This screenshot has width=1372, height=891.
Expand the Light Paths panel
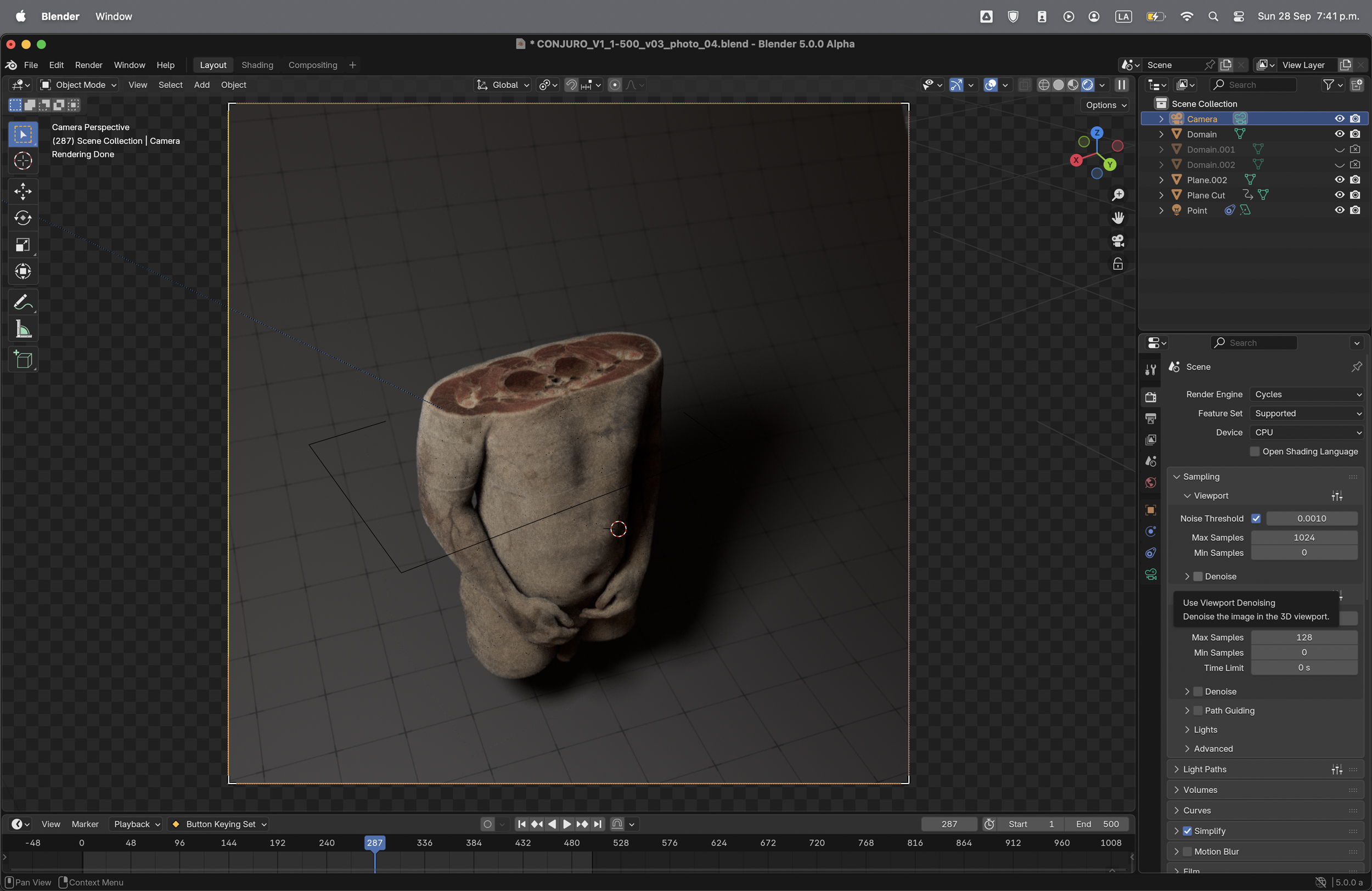click(1204, 769)
